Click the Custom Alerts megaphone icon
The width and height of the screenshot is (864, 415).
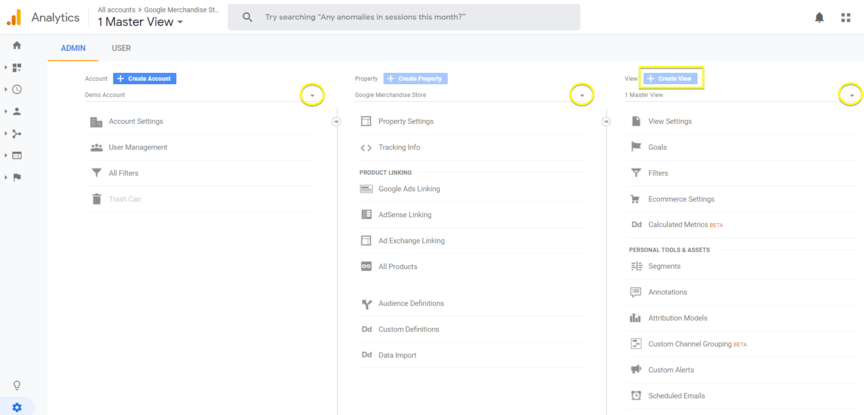click(x=636, y=370)
